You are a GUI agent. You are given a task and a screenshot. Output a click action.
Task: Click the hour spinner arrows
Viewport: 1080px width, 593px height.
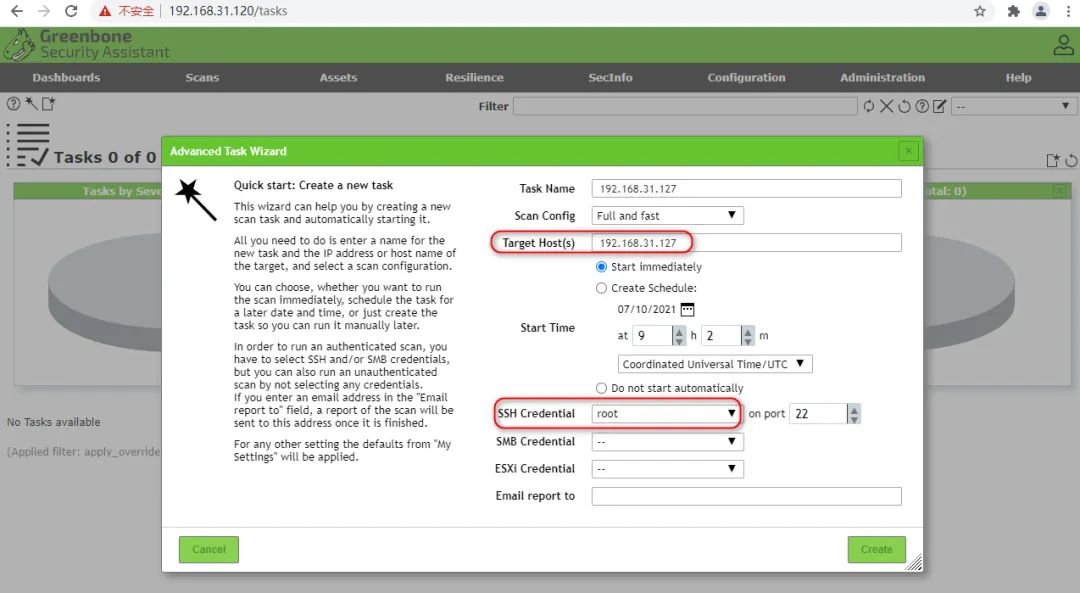679,335
